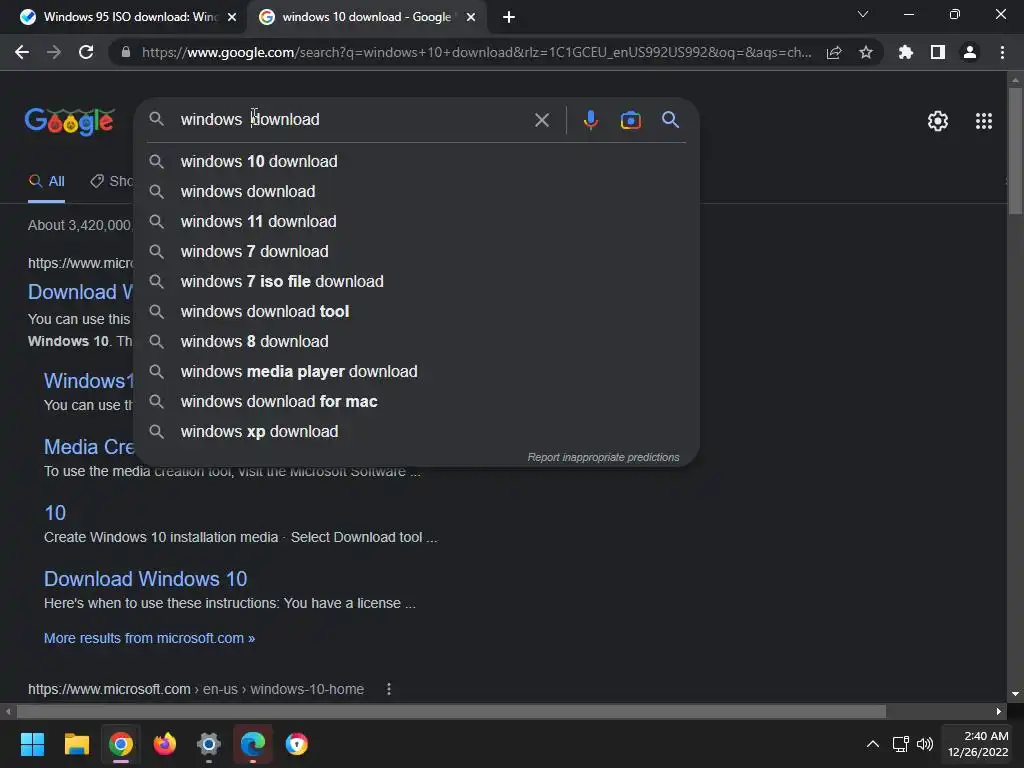Open the '10' sitelink result
This screenshot has width=1024, height=768.
click(55, 513)
